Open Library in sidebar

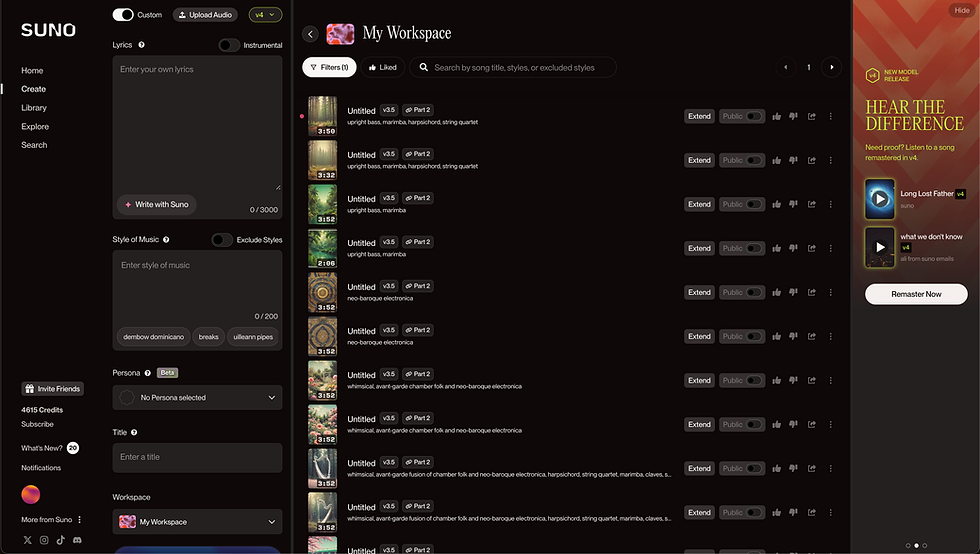click(x=34, y=108)
